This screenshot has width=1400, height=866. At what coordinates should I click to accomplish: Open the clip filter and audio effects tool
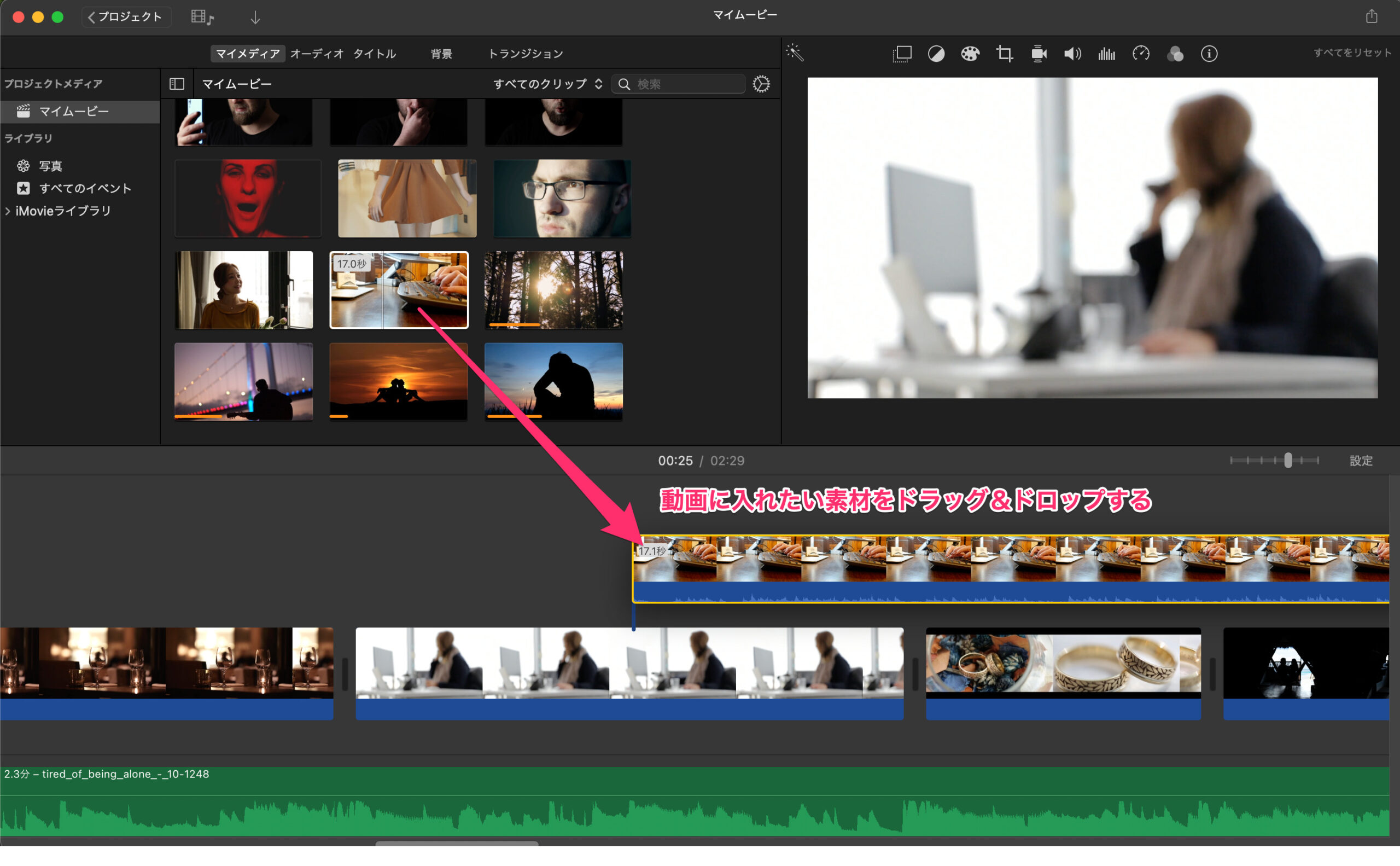[x=1175, y=54]
